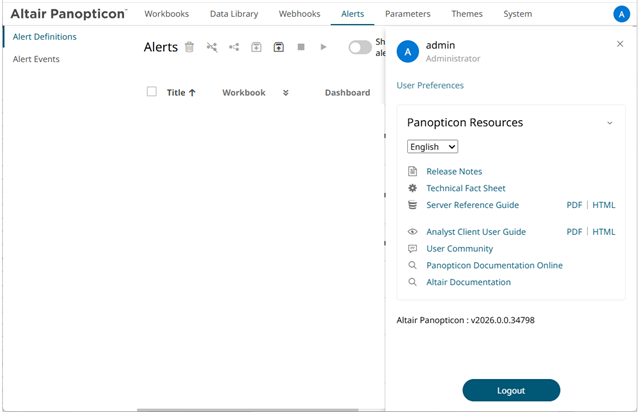Open Analyst Client User Guide PDF
Screen dimensions: 638x412
(574, 232)
